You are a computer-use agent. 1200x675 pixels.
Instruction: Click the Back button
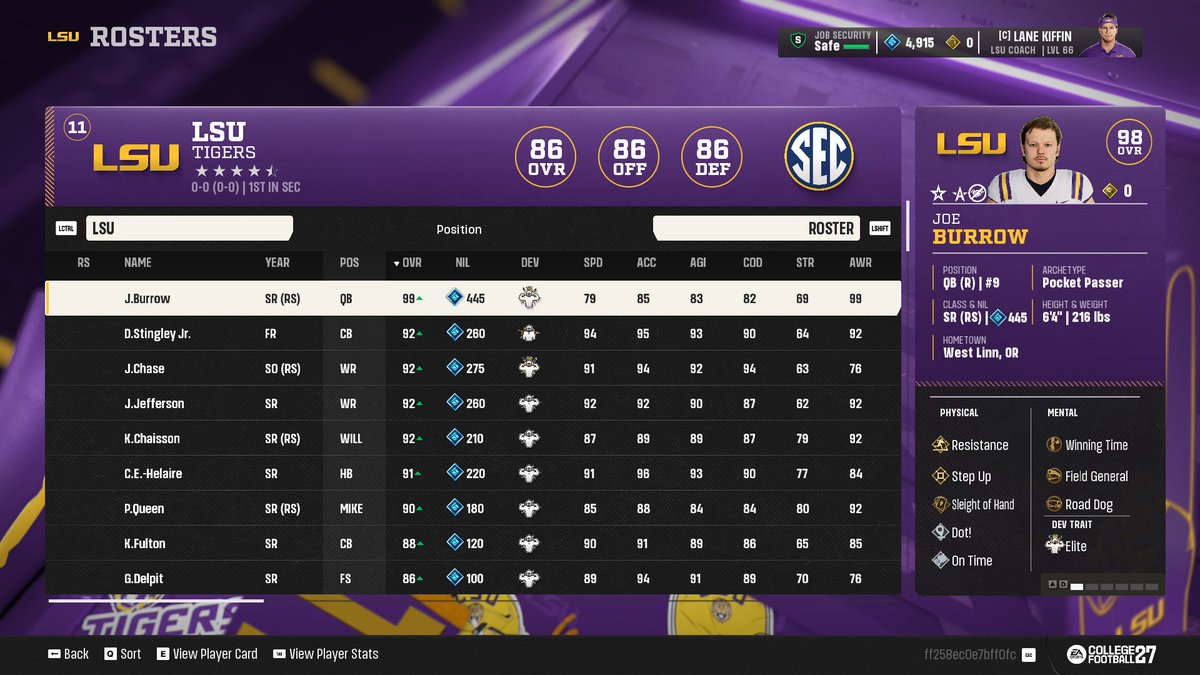point(68,654)
